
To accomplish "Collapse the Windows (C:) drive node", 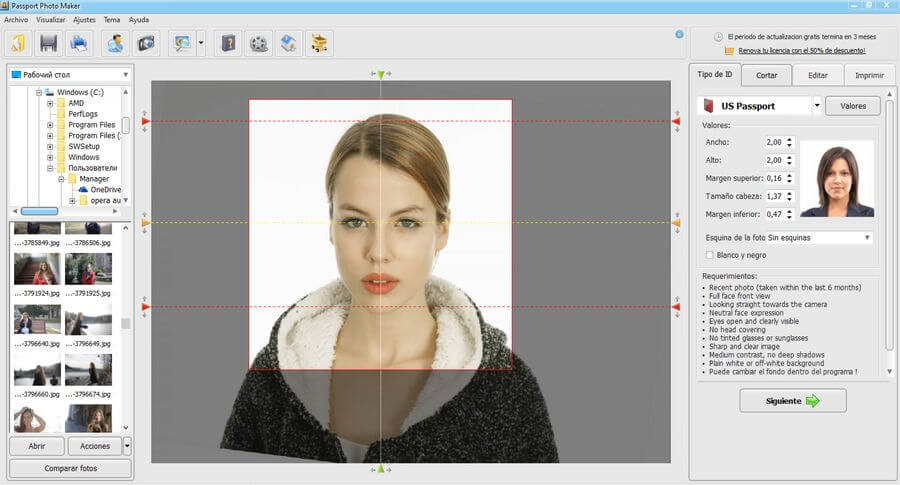I will pos(39,92).
